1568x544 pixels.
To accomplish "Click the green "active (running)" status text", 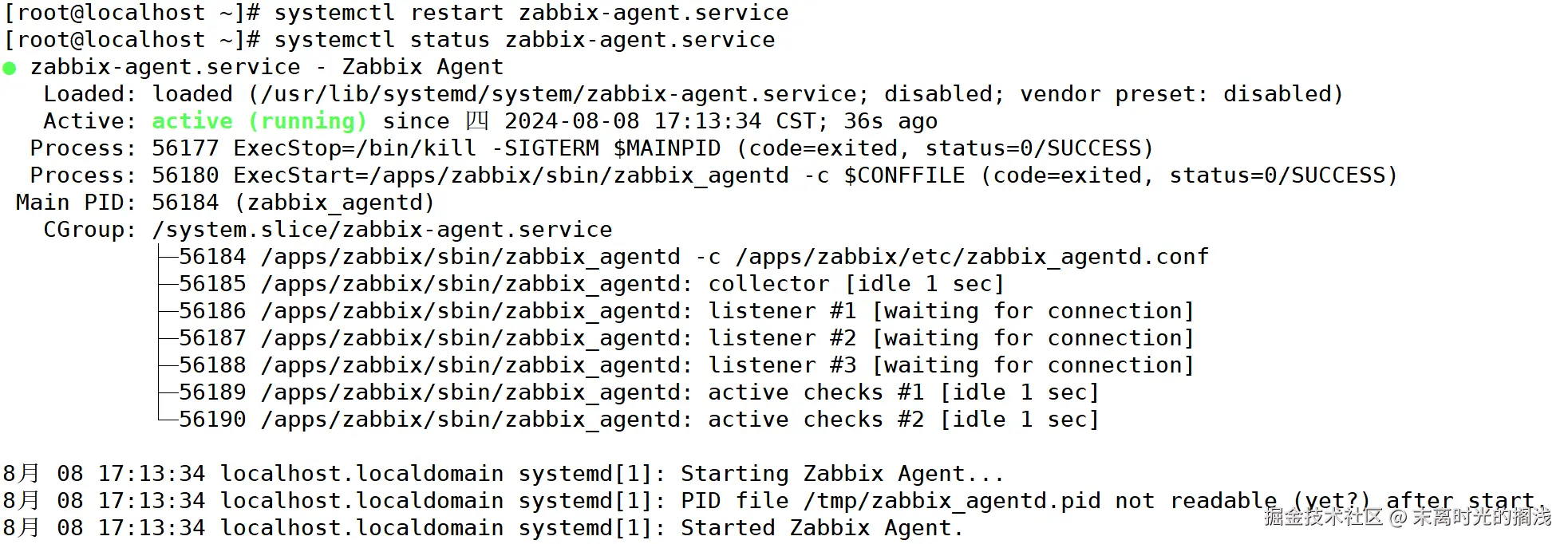I will coord(259,121).
